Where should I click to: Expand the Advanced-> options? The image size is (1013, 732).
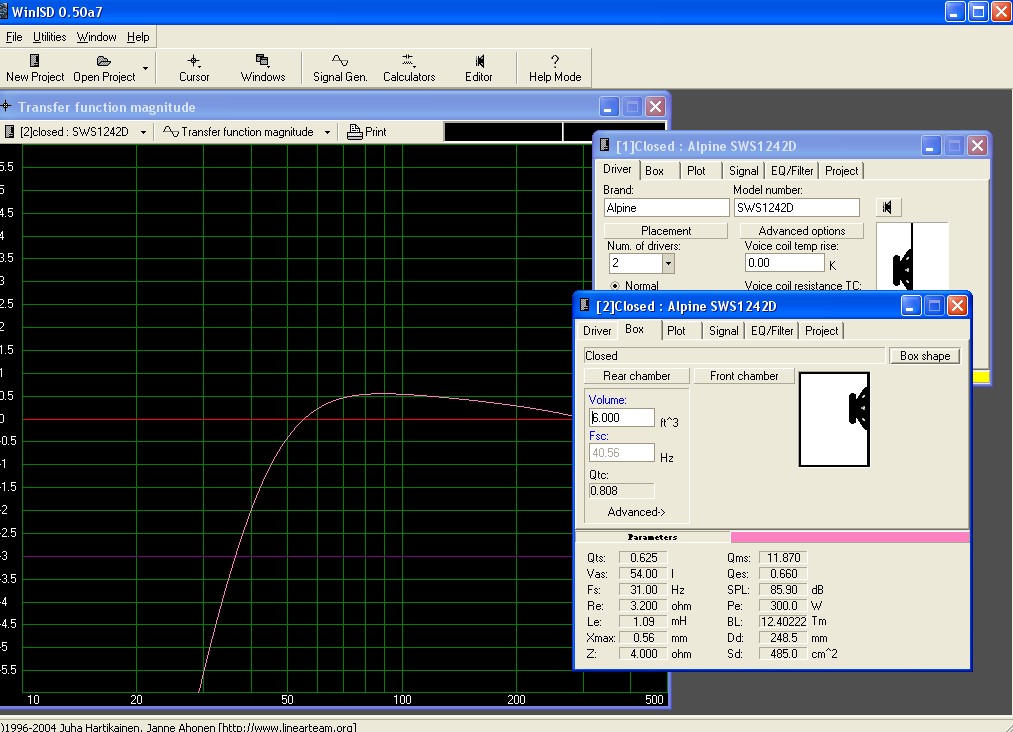[636, 512]
